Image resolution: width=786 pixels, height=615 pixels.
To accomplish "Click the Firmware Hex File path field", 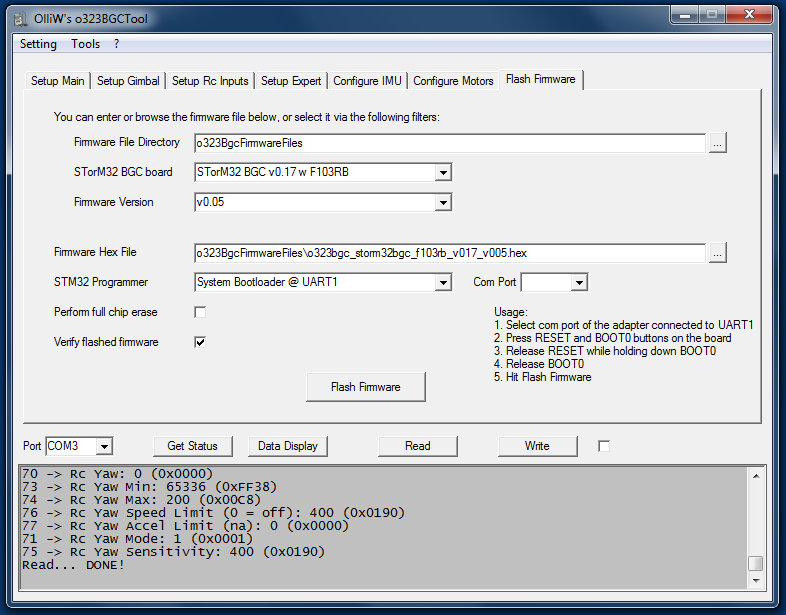I will click(450, 253).
